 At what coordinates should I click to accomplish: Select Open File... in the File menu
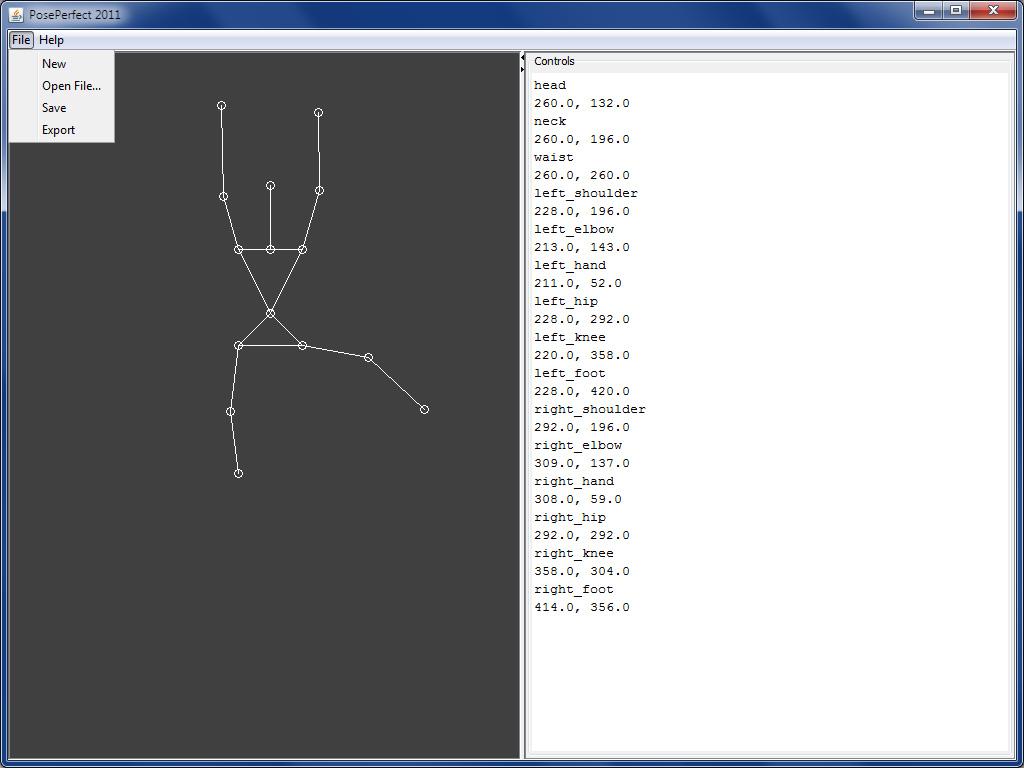[x=71, y=86]
